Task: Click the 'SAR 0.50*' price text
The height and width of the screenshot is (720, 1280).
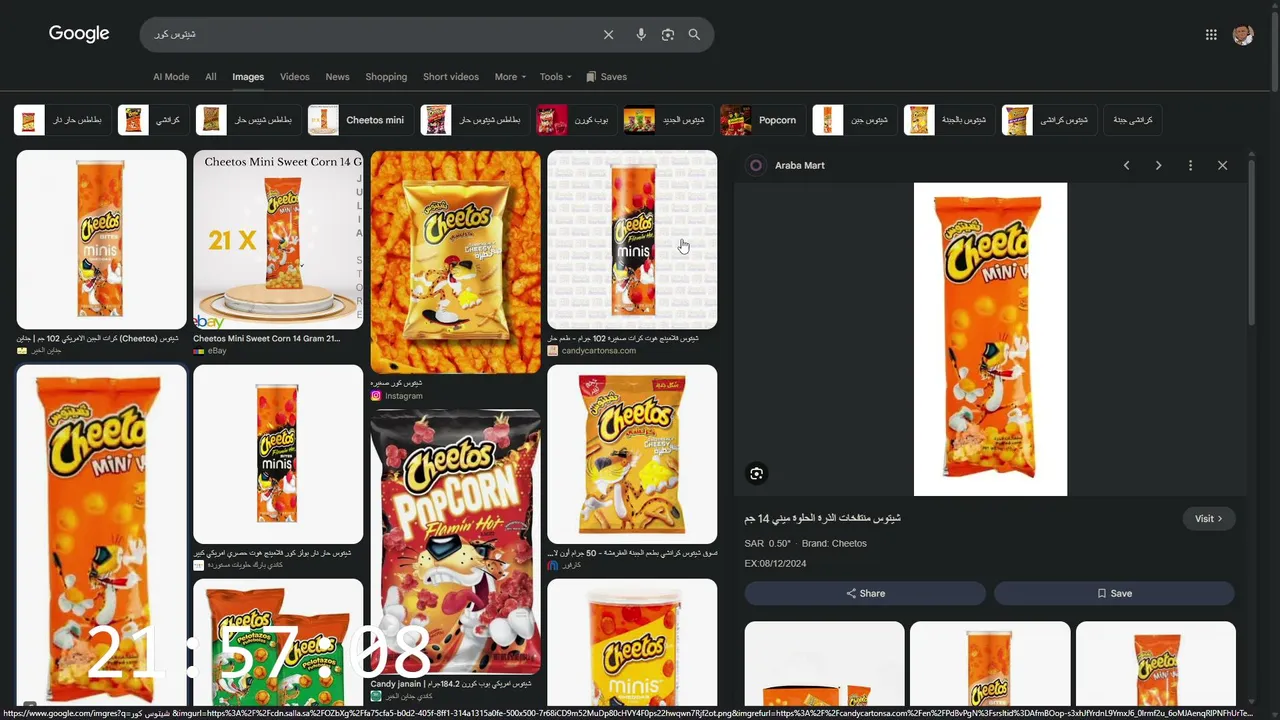Action: [x=768, y=544]
